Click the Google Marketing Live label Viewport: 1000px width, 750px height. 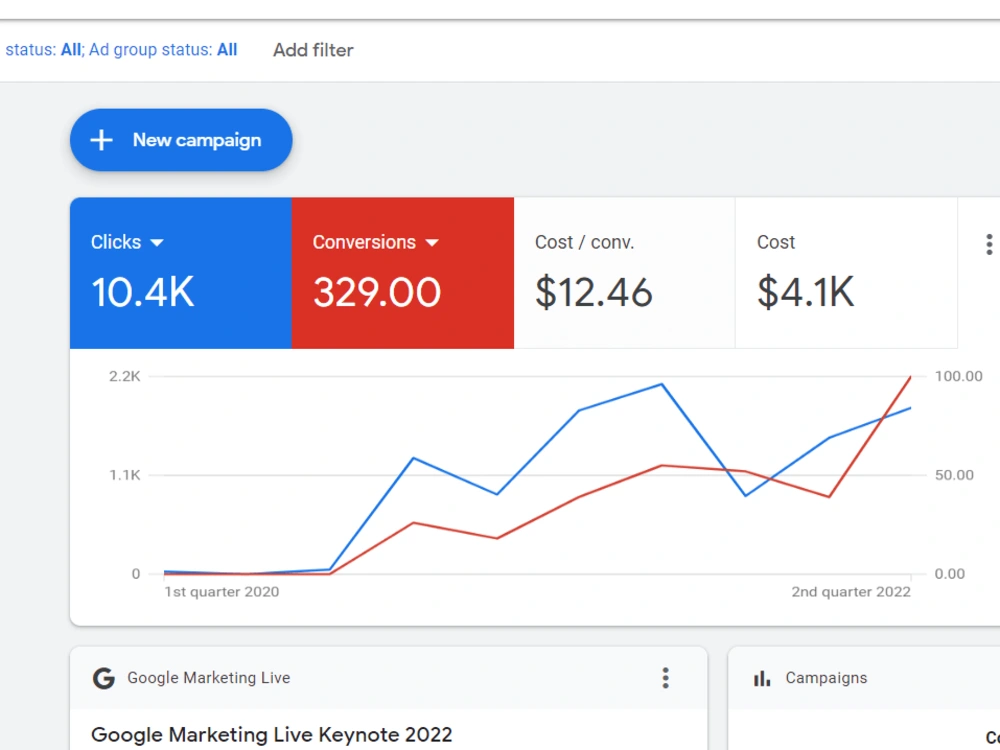209,678
